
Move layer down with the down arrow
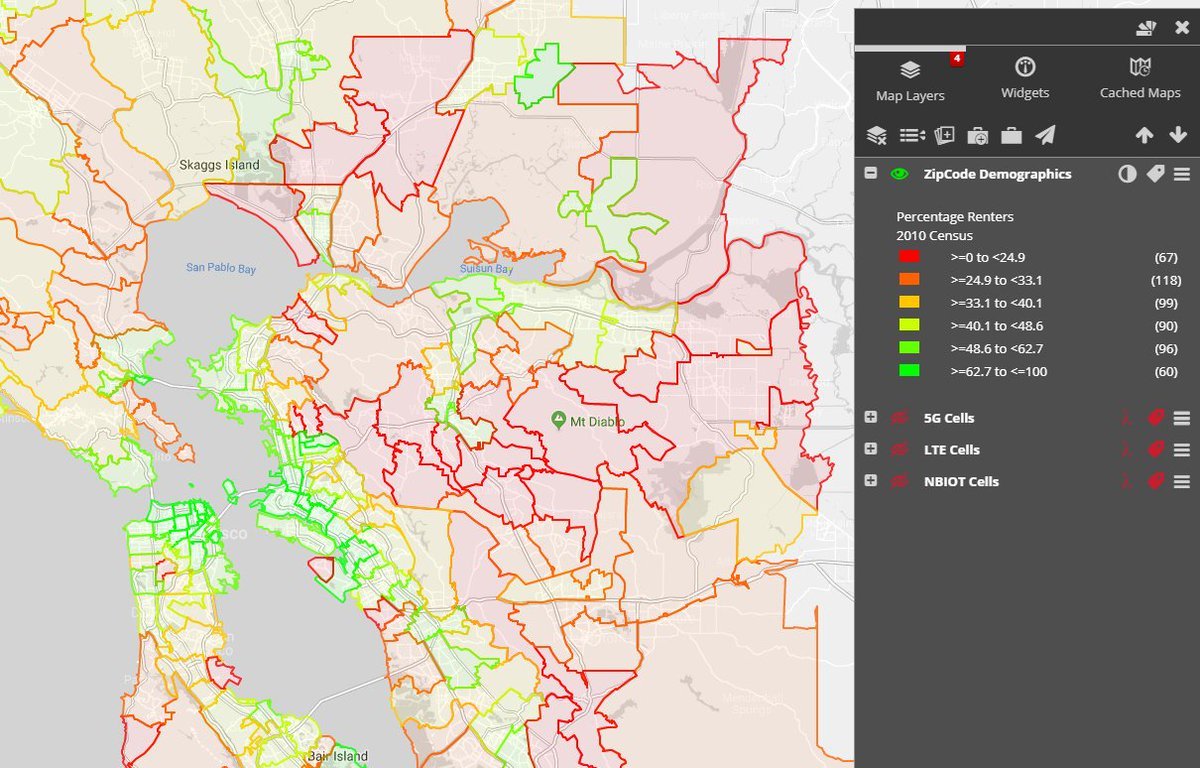pyautogui.click(x=1177, y=135)
